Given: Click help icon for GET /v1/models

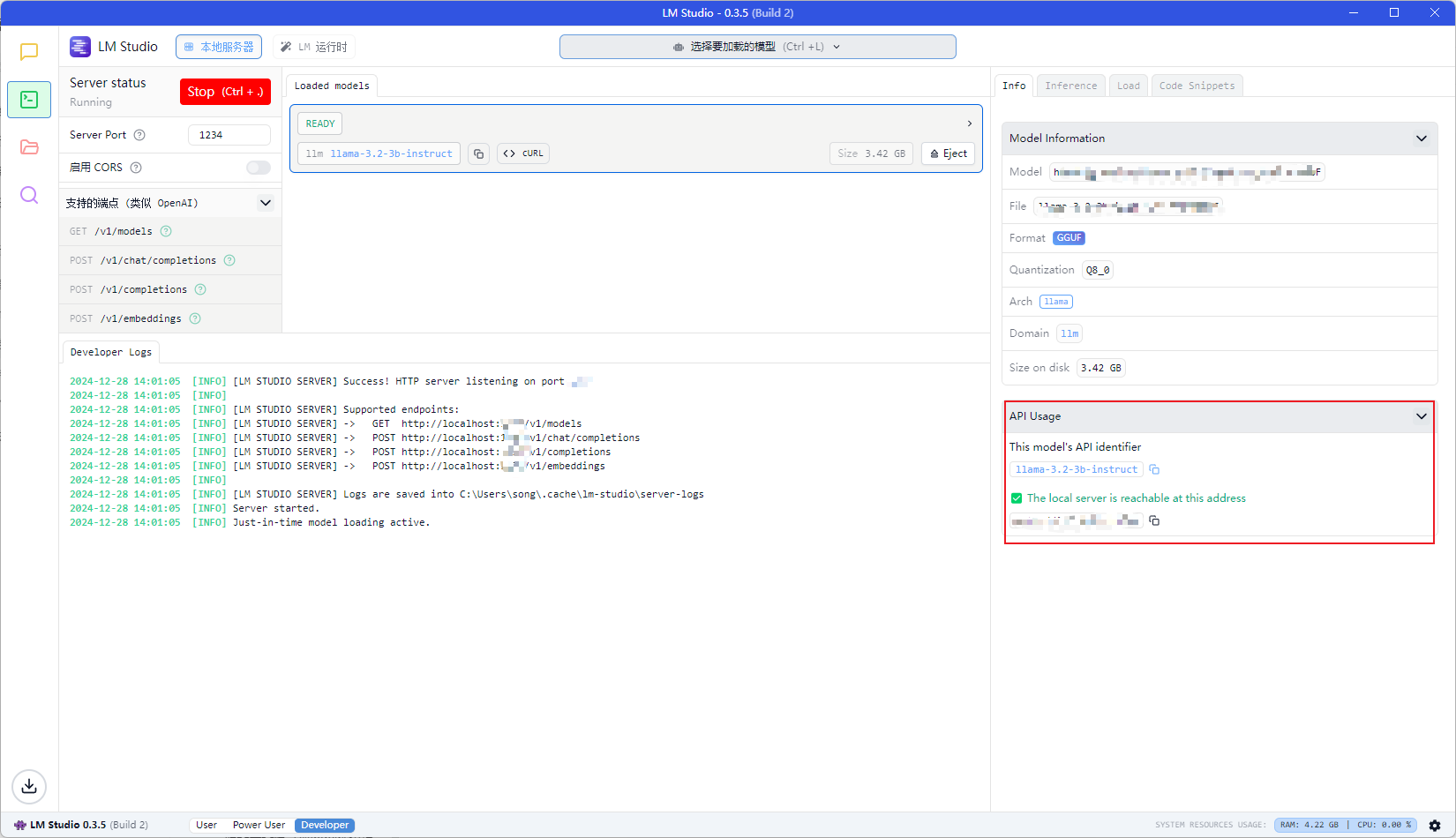Looking at the screenshot, I should tap(166, 231).
